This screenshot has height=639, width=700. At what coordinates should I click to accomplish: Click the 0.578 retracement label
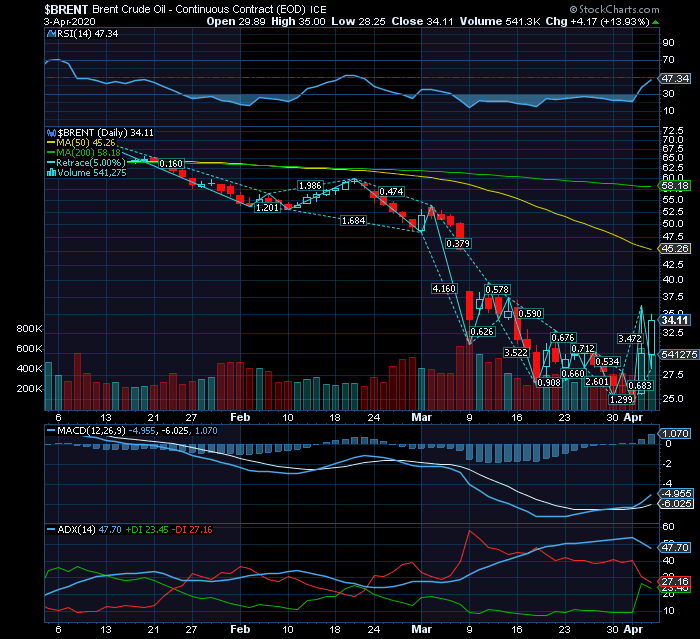(497, 289)
